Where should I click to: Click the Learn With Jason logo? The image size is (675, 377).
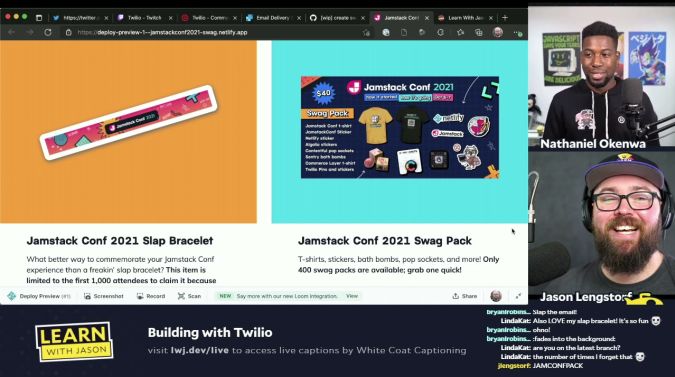click(x=74, y=342)
